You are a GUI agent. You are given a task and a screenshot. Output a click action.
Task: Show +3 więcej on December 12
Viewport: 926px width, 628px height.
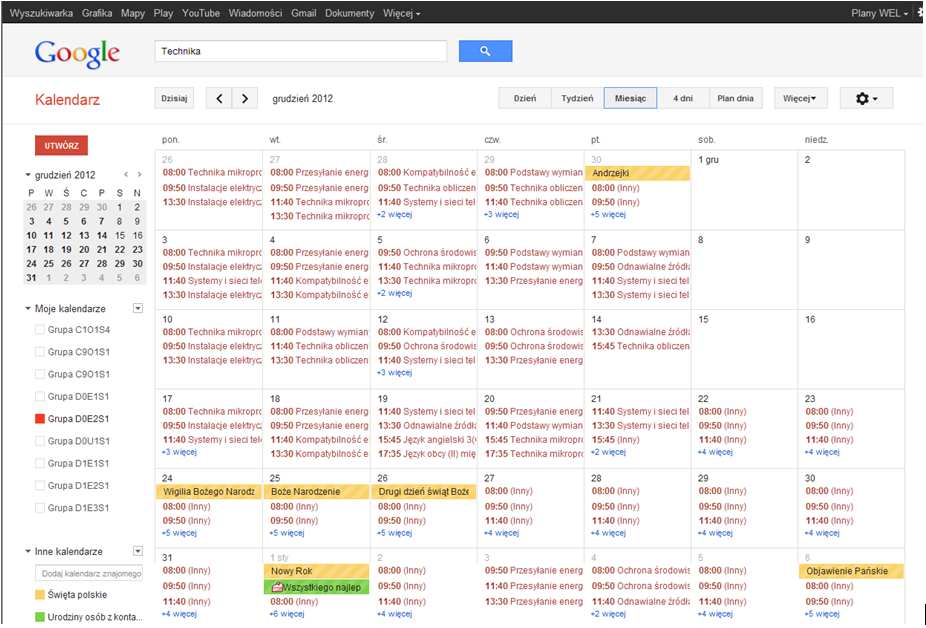(394, 373)
